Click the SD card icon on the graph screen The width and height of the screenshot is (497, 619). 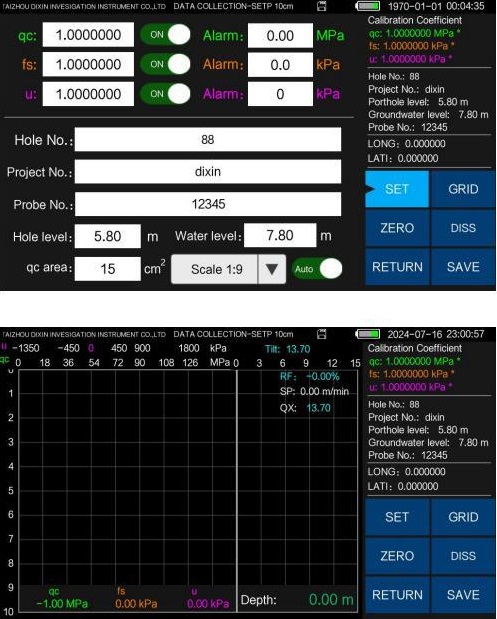click(322, 334)
